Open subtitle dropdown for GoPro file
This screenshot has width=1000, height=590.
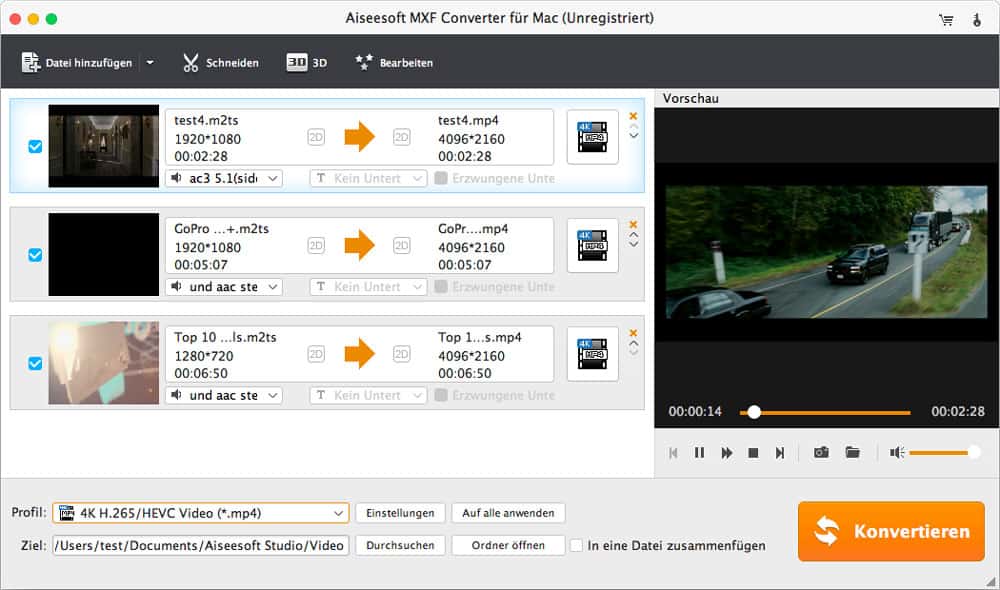pos(368,287)
